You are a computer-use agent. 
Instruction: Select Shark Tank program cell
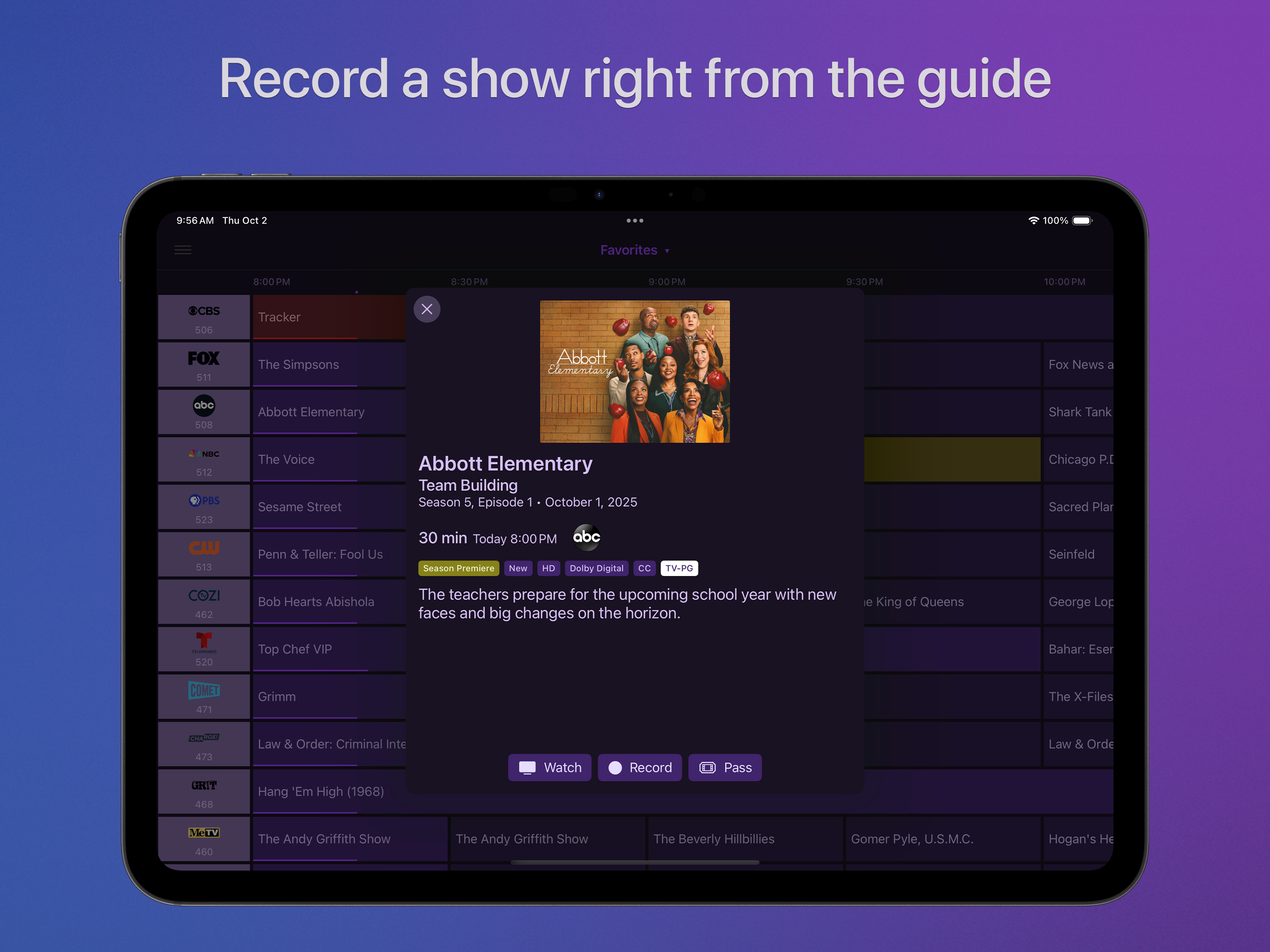coord(1078,412)
